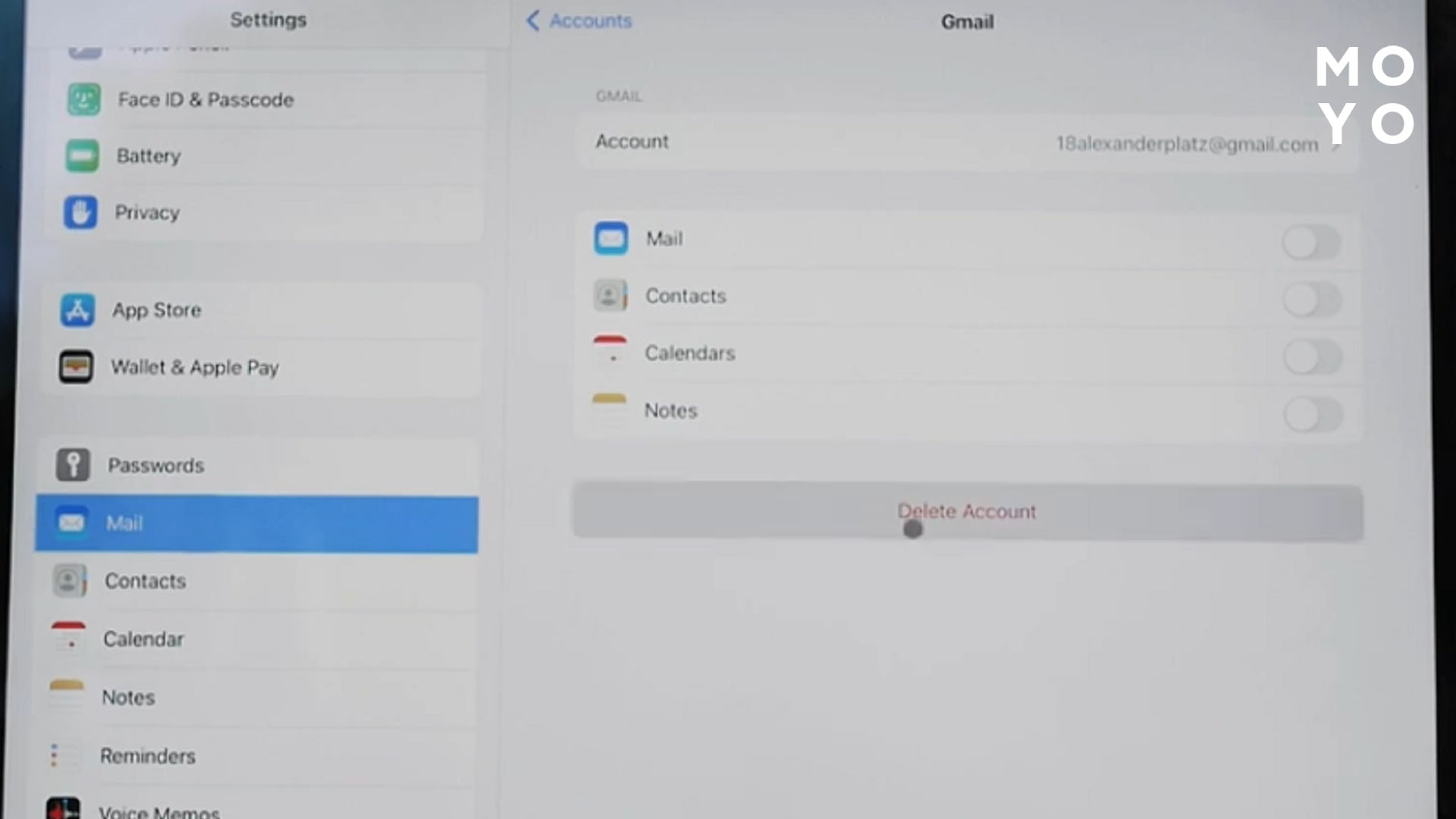Tap the Accounts back link

(590, 20)
